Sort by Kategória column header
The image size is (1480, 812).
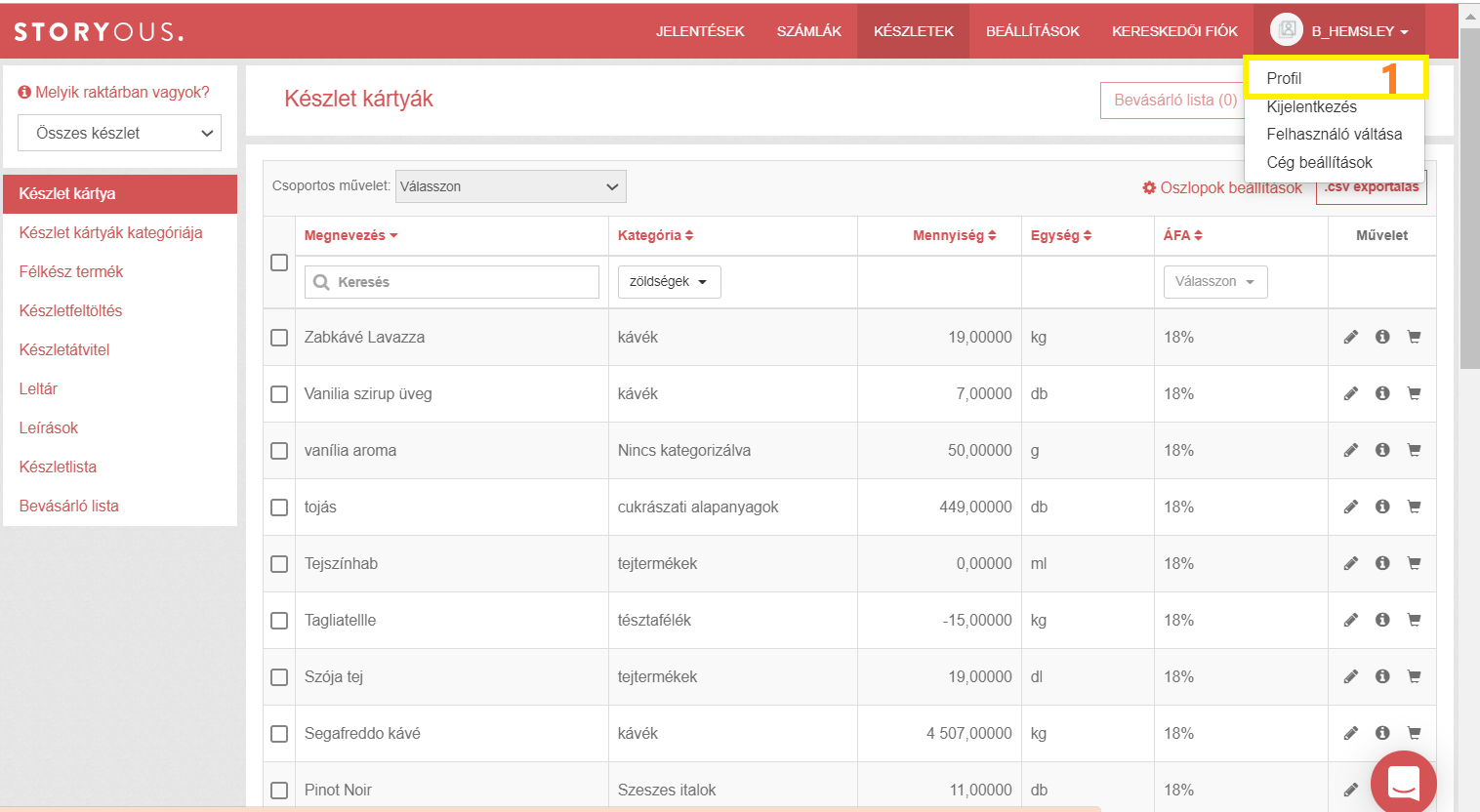coord(655,235)
